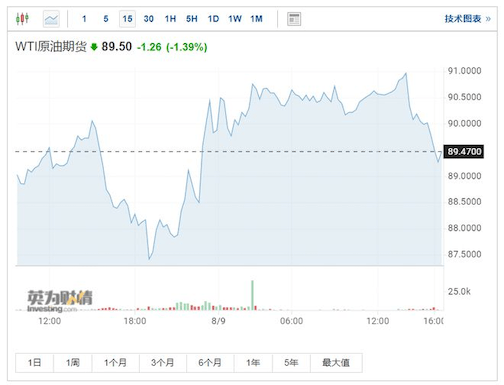This screenshot has height=385, width=504.
Task: Show the 1日 time range
Action: [34, 363]
